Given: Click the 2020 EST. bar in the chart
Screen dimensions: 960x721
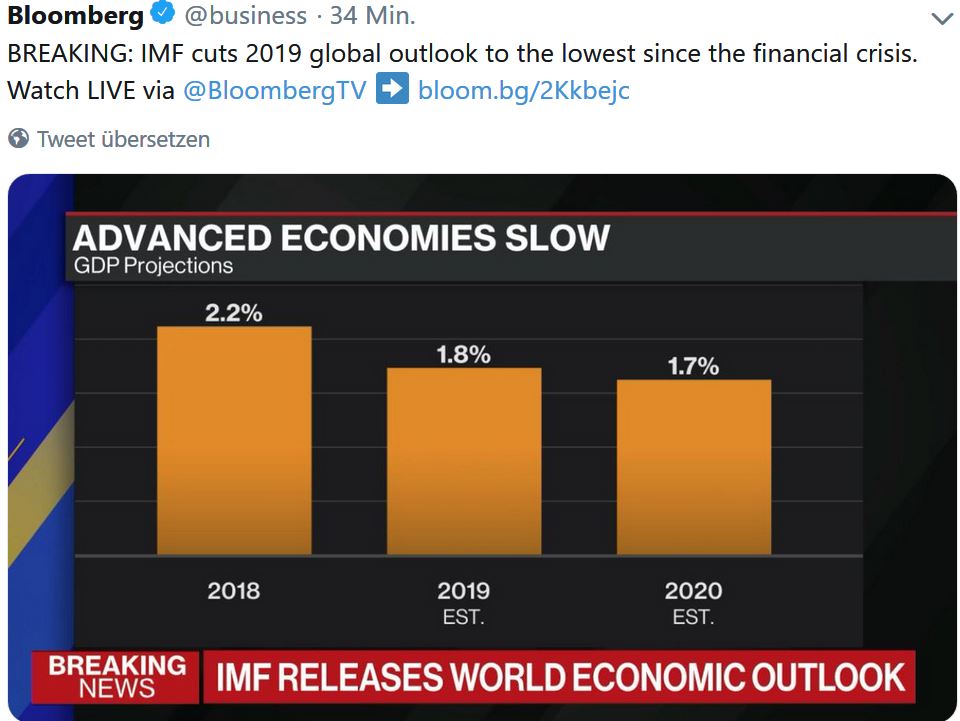Looking at the screenshot, I should pyautogui.click(x=694, y=465).
